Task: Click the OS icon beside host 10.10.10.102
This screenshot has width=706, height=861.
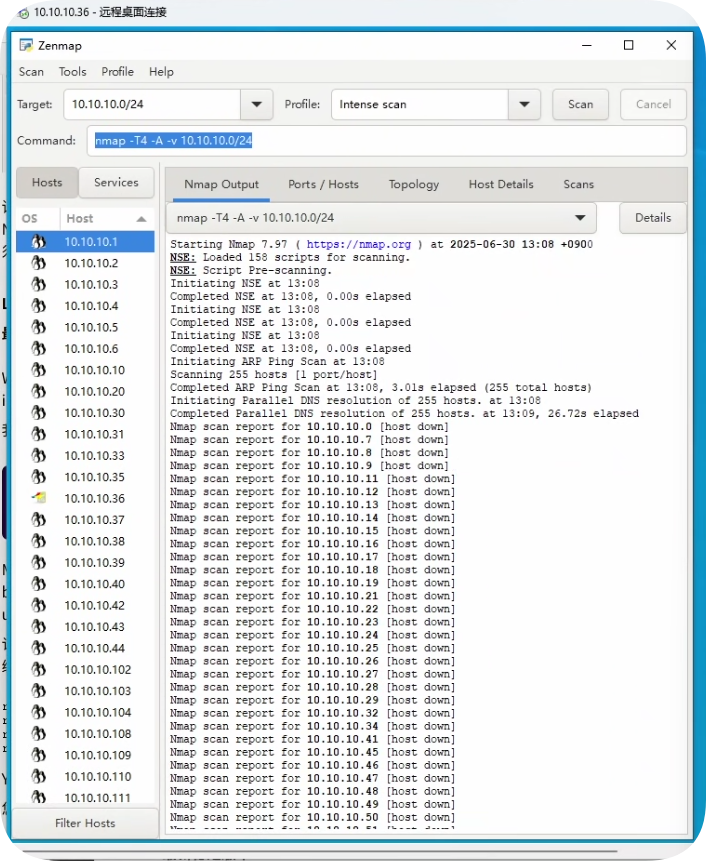Action: (x=38, y=670)
